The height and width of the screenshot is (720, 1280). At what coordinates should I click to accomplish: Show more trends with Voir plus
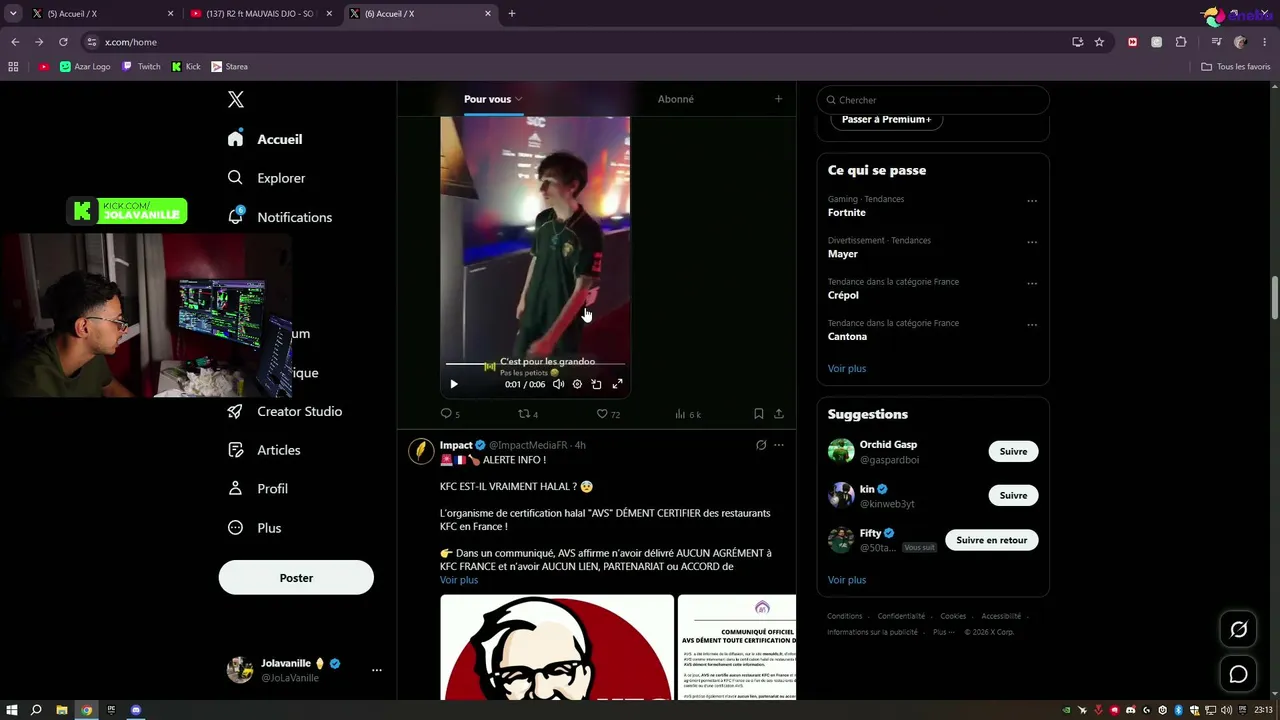(847, 369)
